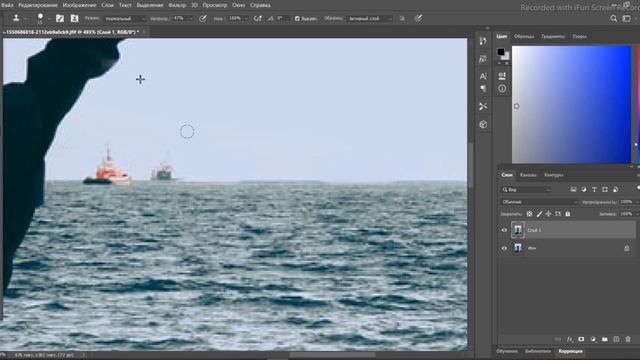Viewport: 640px width, 360px height.
Task: Toggle the Выравн. aligned checkbox
Action: coord(297,19)
